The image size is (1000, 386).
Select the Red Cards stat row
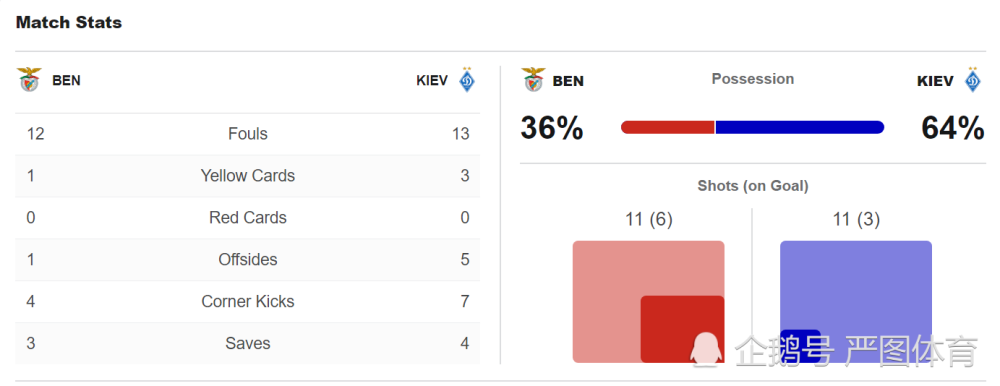[247, 218]
